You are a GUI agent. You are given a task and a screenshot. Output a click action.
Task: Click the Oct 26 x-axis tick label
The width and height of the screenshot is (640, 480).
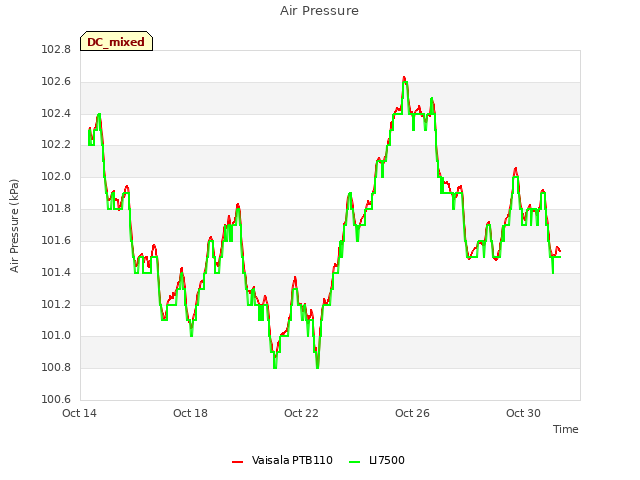[412, 413]
